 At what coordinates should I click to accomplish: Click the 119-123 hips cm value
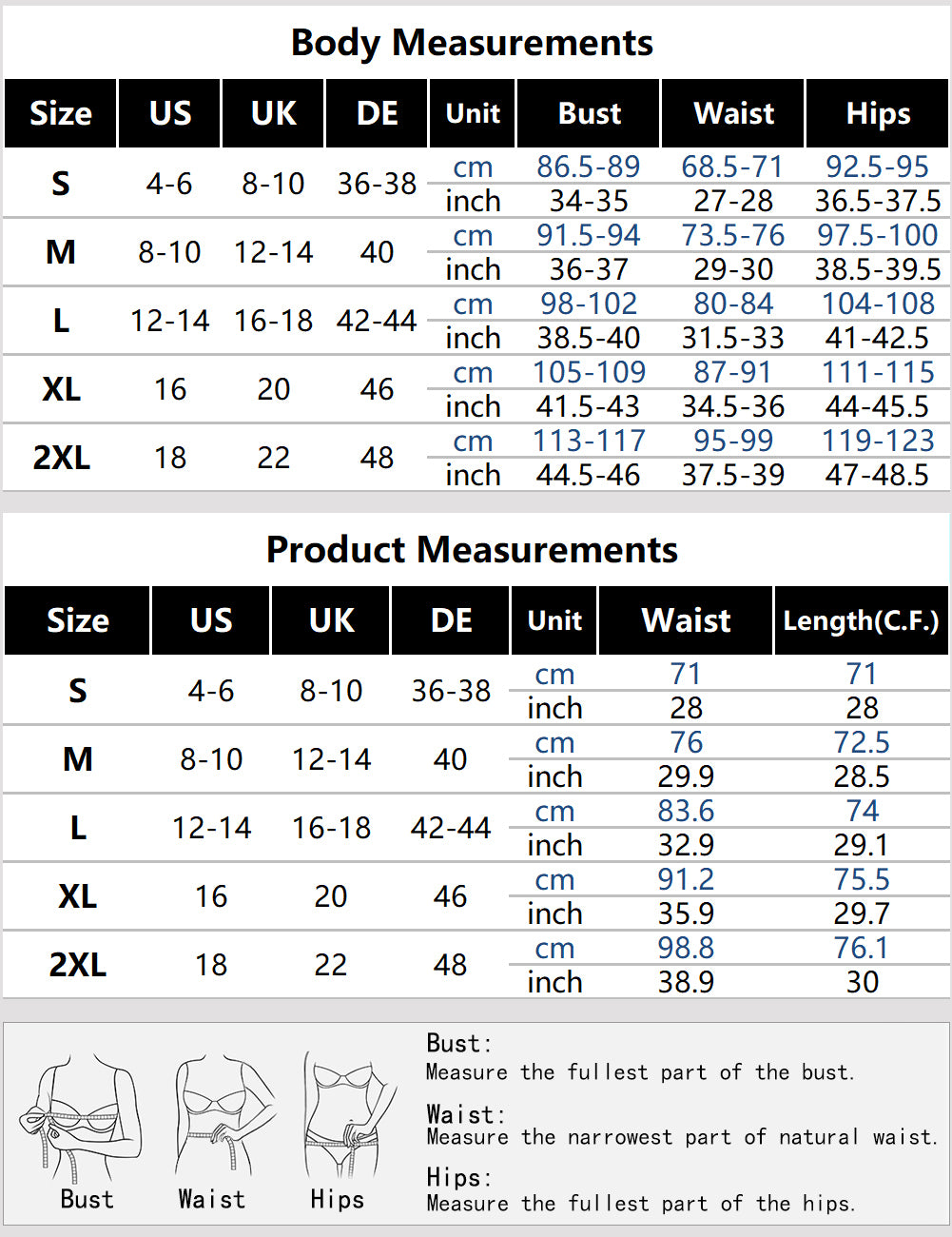878,441
